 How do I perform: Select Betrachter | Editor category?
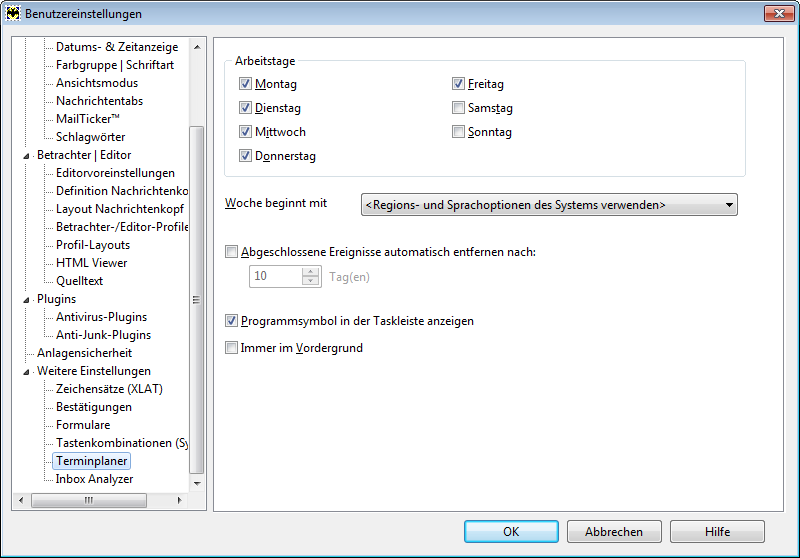(x=84, y=155)
